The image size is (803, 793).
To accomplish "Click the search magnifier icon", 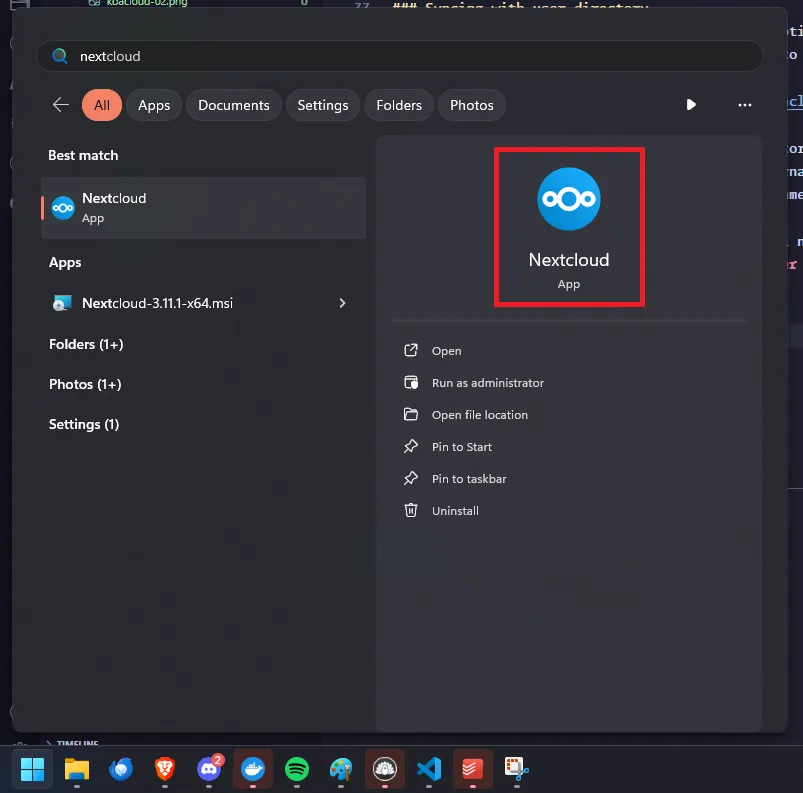I will (x=60, y=56).
